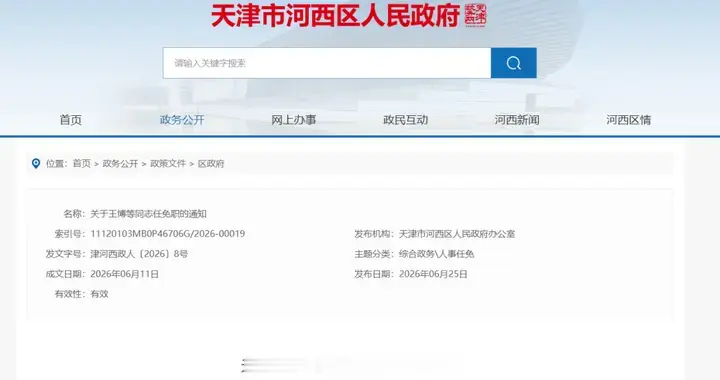The image size is (720, 380).
Task: Click the red seal logo beside site title
Action: (475, 15)
